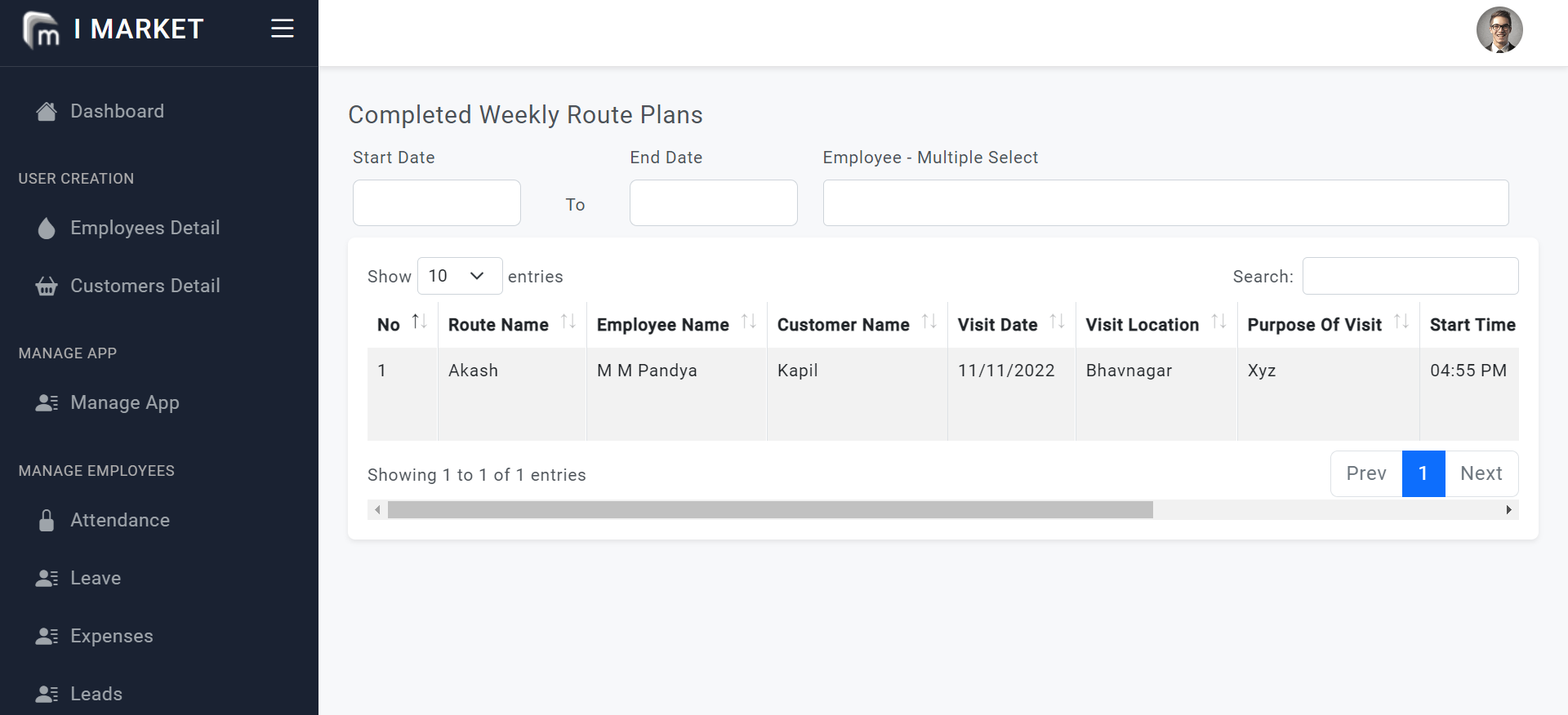Expand the Show entries dropdown
The width and height of the screenshot is (1568, 715).
click(x=459, y=276)
